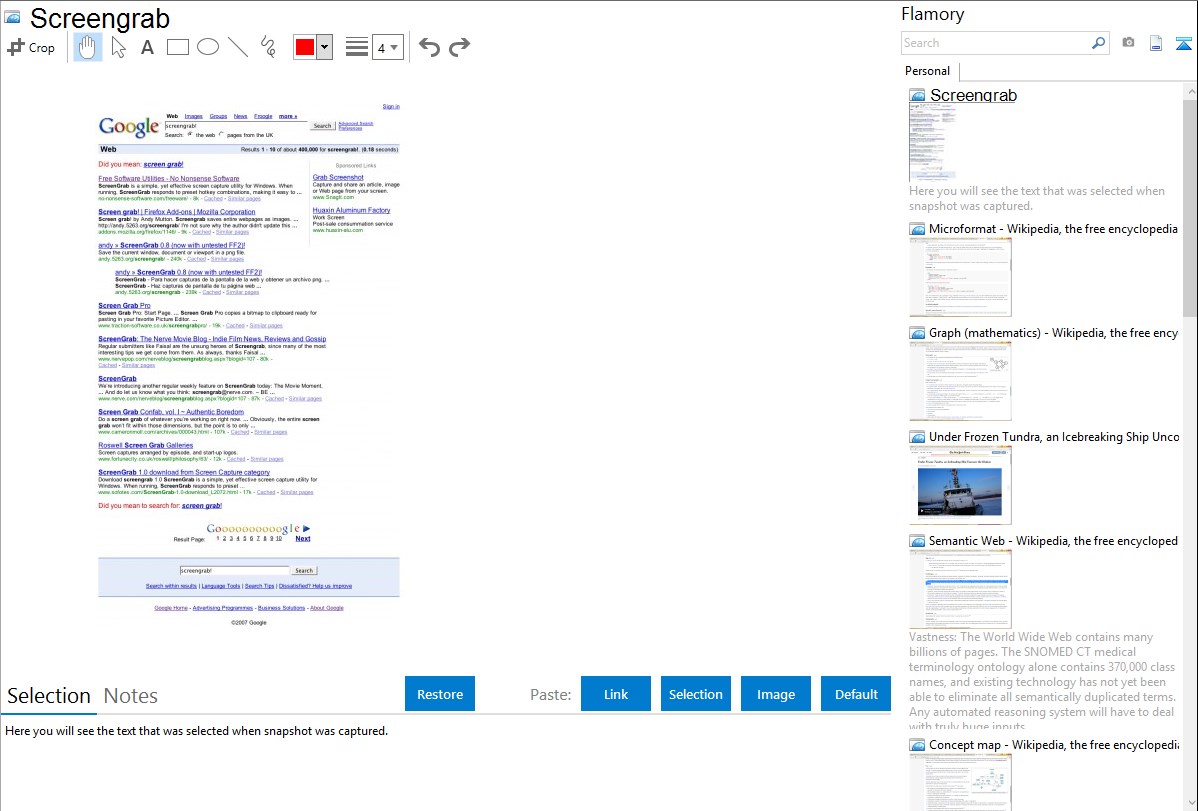The image size is (1198, 811).
Task: Click the upload icon in Flamory header
Action: point(1183,43)
